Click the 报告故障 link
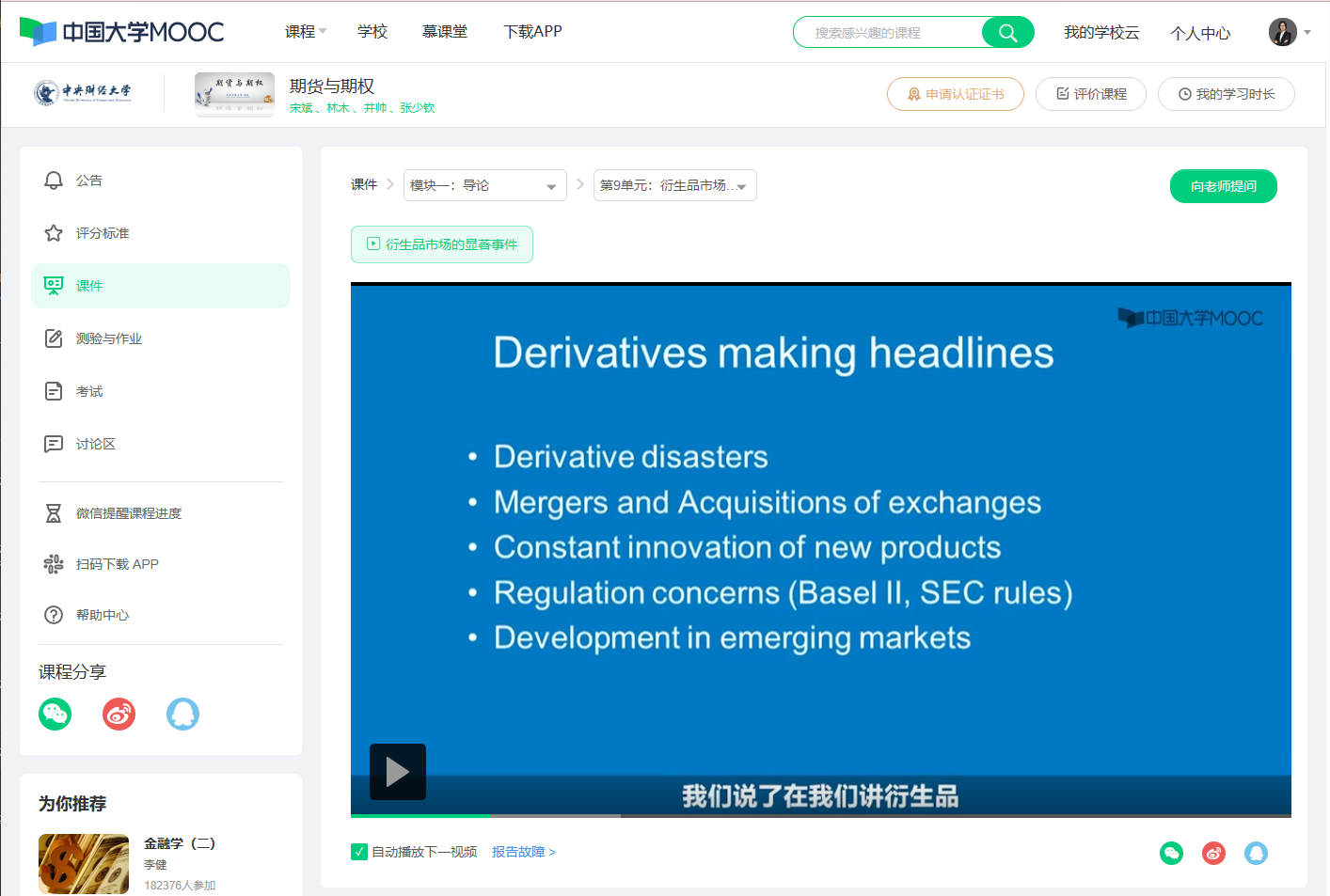Screen dimensions: 1330x896 [523, 852]
